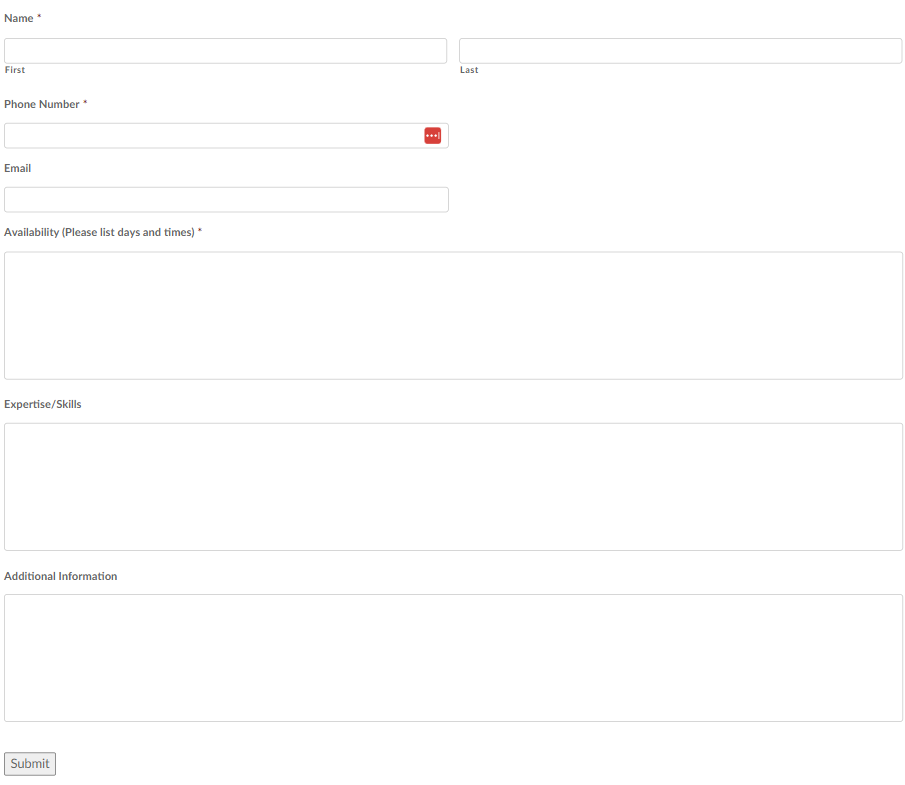This screenshot has width=905, height=785.
Task: Click the red password manager icon in the Phone Number field
Action: [432, 136]
